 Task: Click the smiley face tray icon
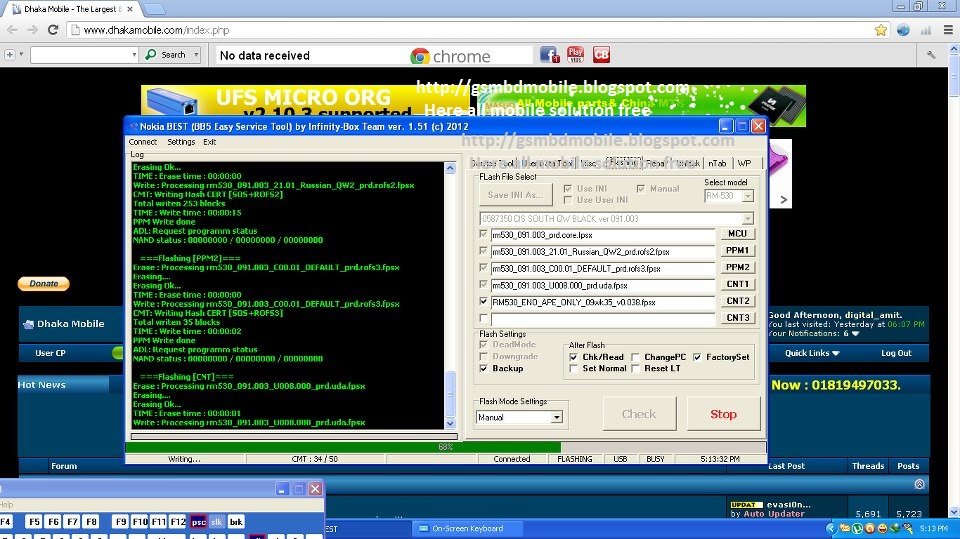pos(882,528)
